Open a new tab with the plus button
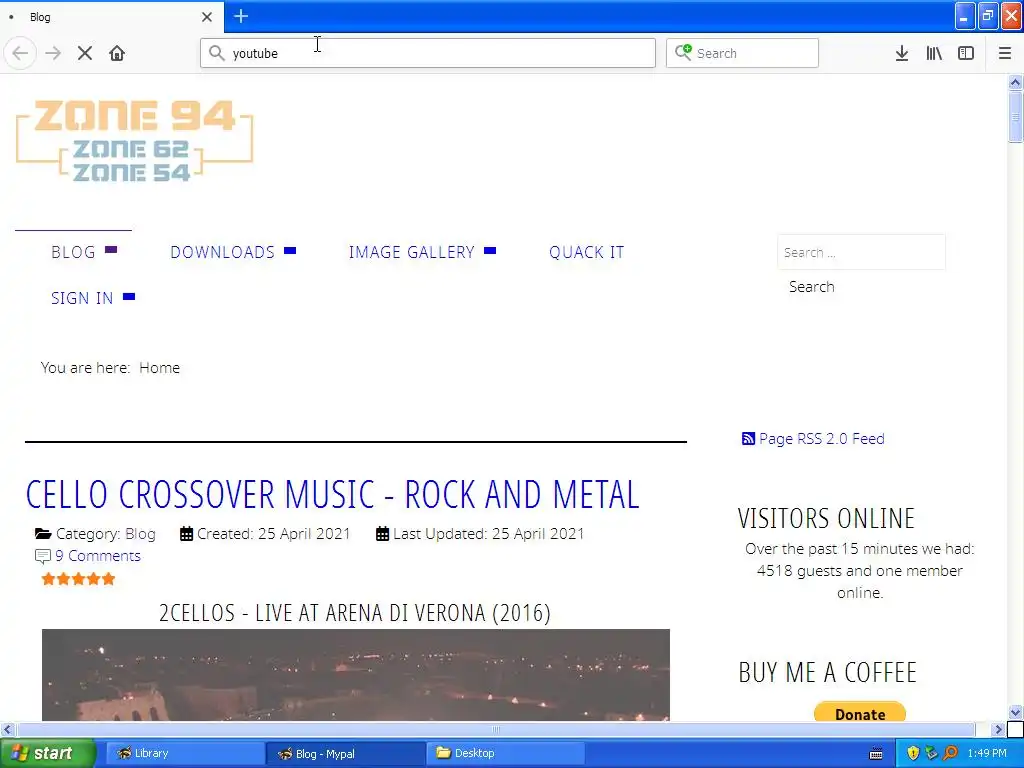Screen dimensions: 1024x768 pyautogui.click(x=241, y=16)
